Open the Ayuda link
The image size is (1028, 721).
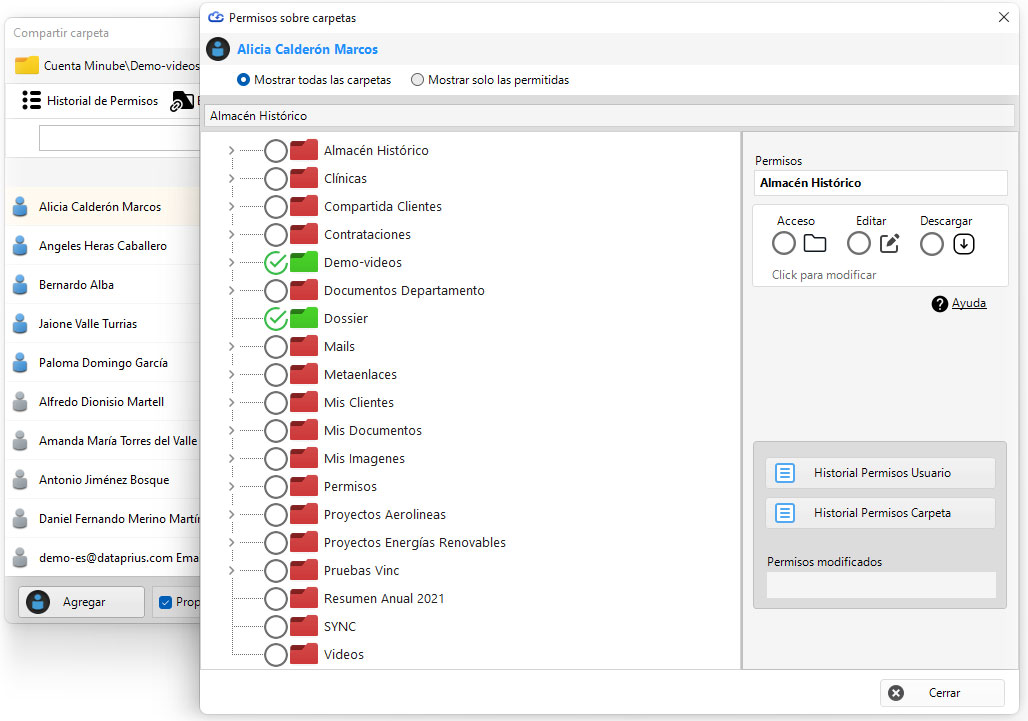[968, 303]
